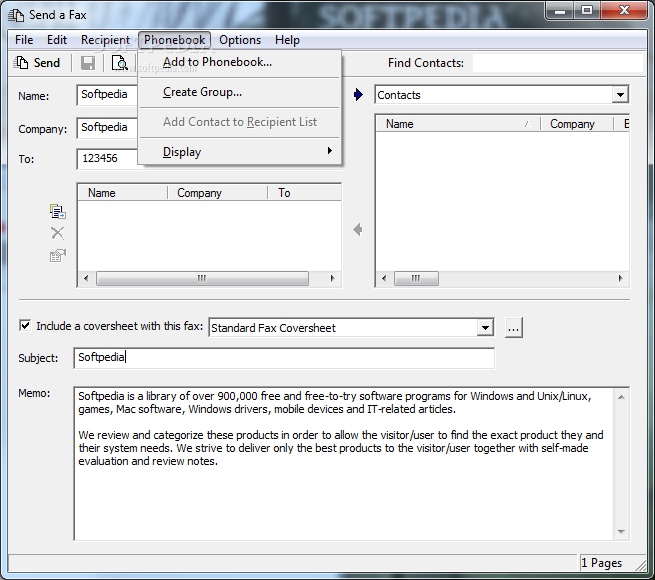Open the Recipient menu
Screen dimensions: 655x580
[105, 40]
